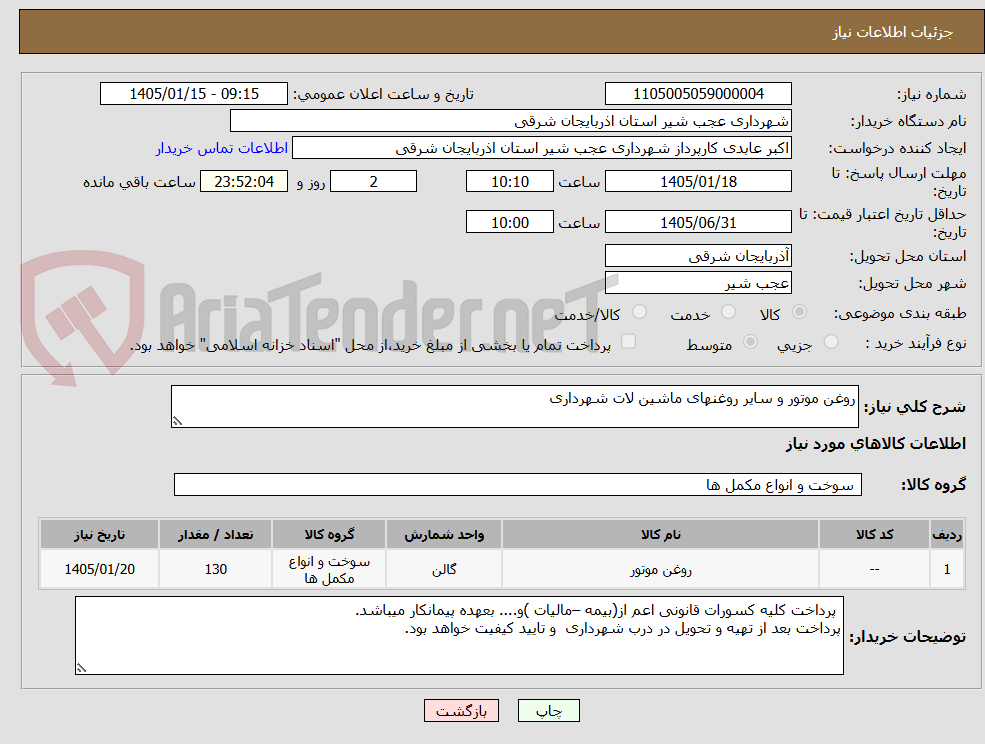Click the need date cell 1405/01/20

pyautogui.click(x=99, y=569)
